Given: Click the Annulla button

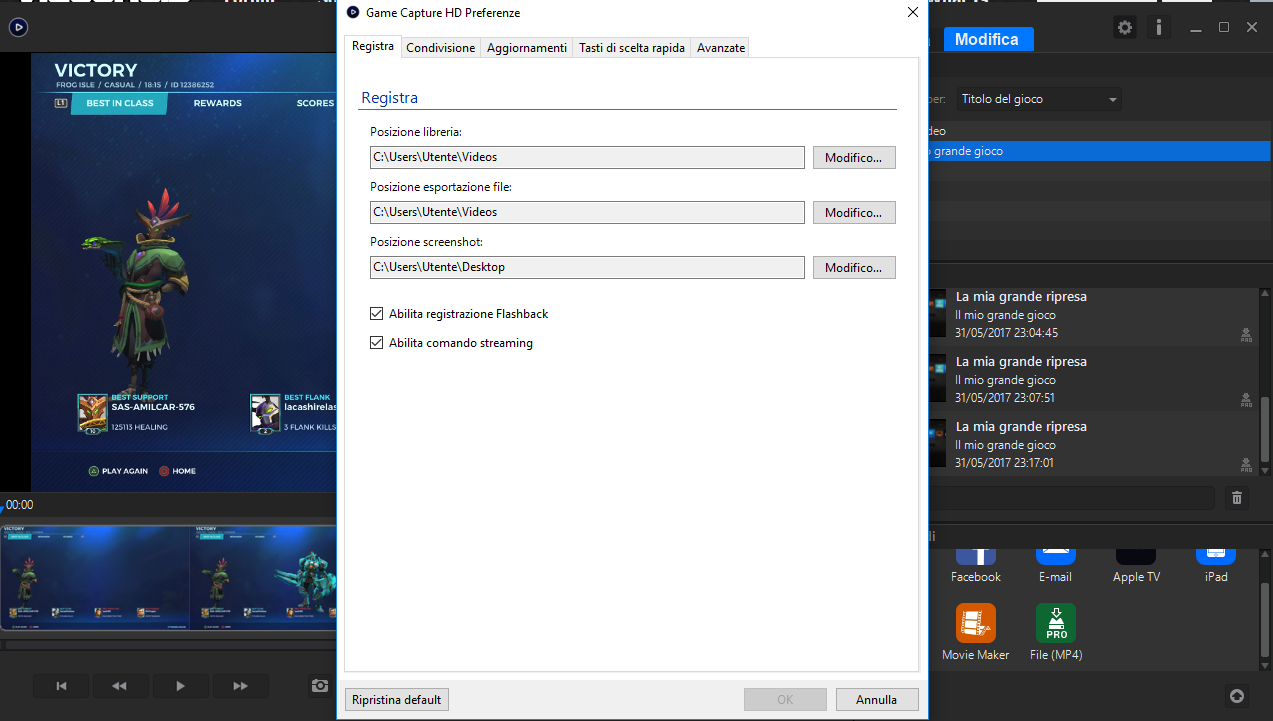Looking at the screenshot, I should point(877,700).
